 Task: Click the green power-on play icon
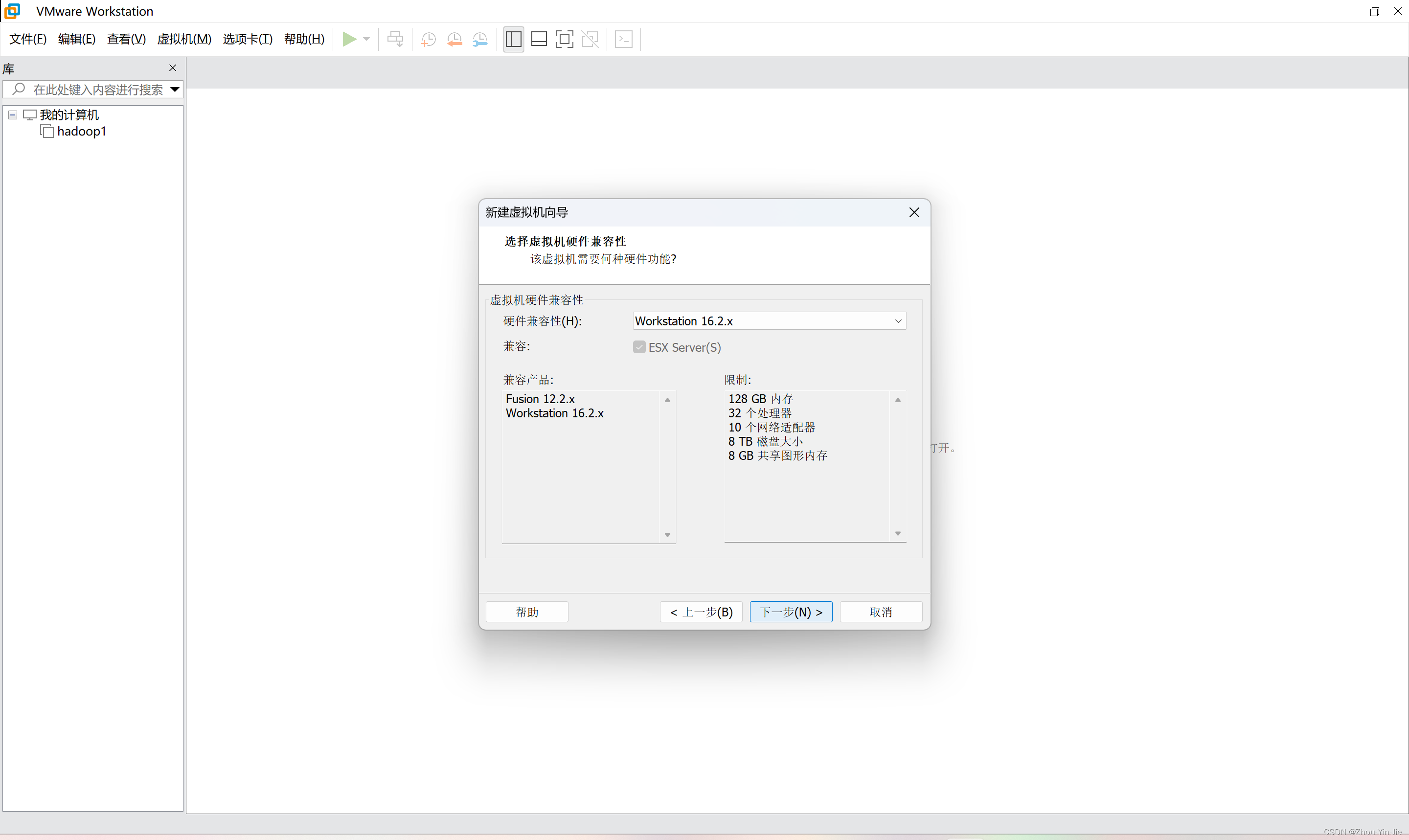349,39
